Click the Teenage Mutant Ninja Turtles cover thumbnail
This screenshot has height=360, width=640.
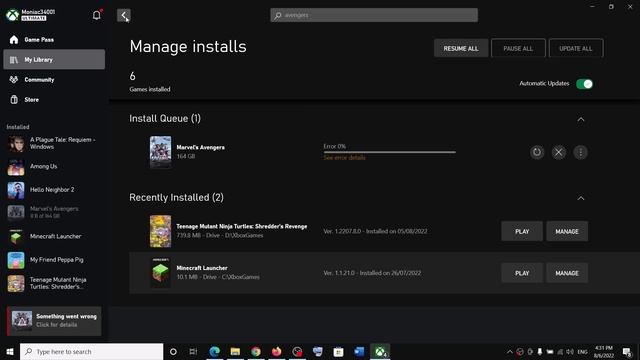click(x=160, y=231)
